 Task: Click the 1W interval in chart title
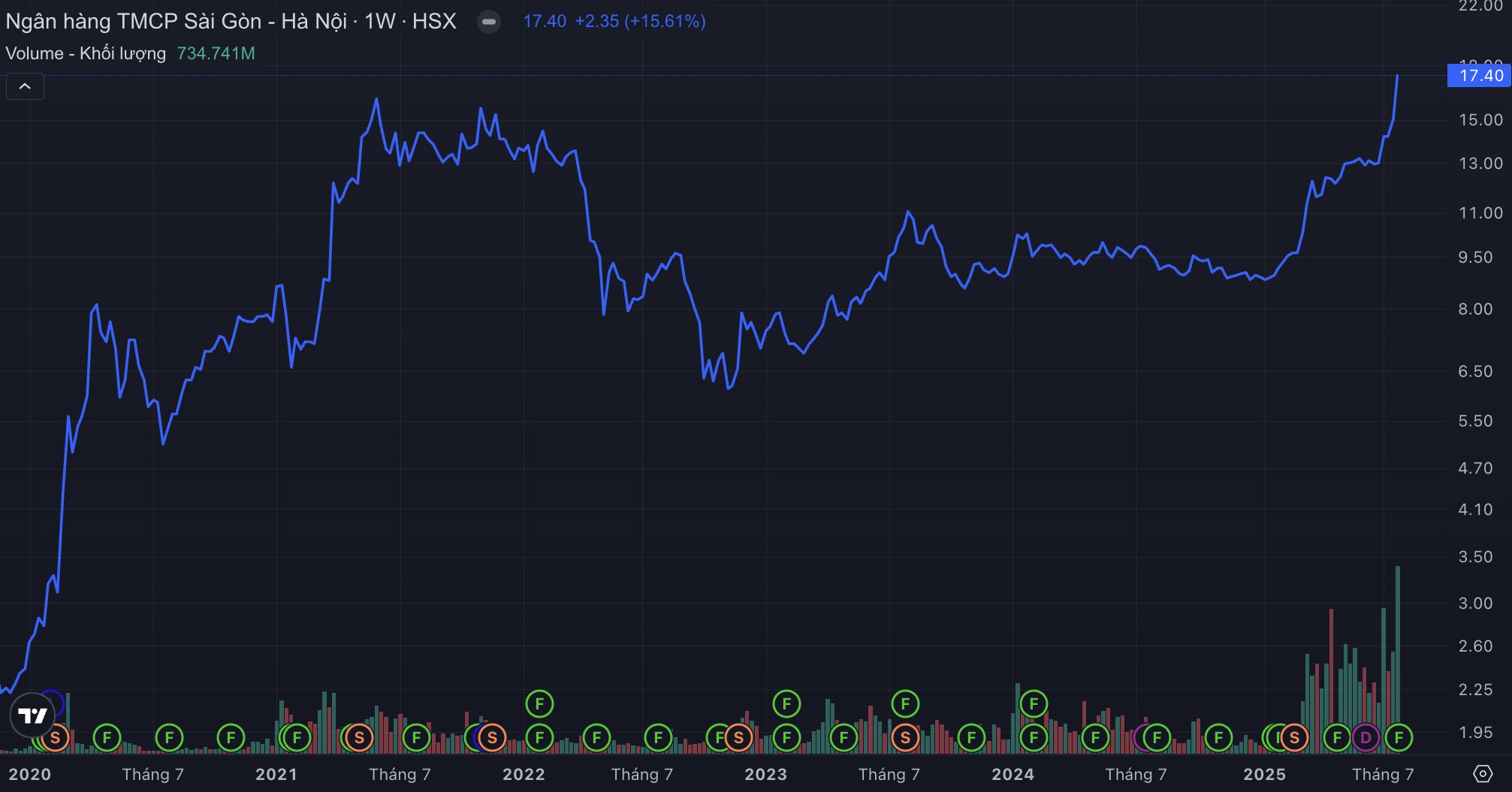pyautogui.click(x=379, y=22)
